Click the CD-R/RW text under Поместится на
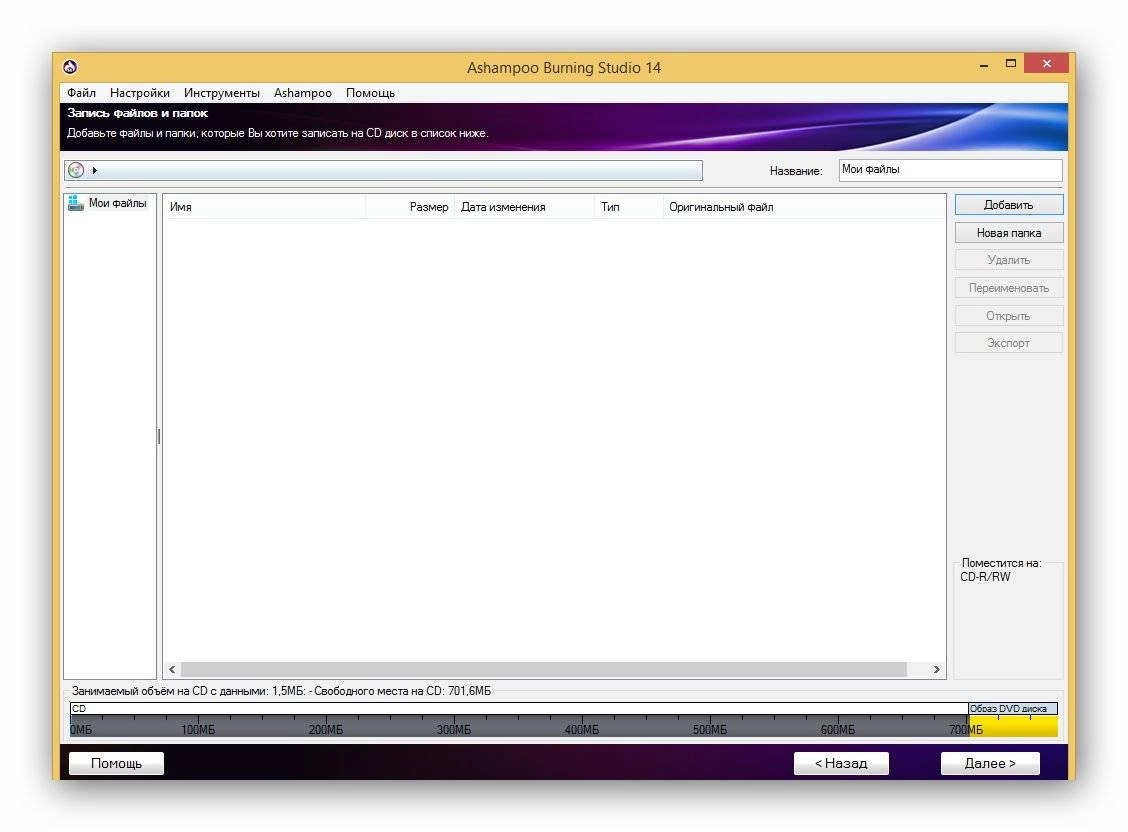The width and height of the screenshot is (1128, 832). click(x=985, y=577)
